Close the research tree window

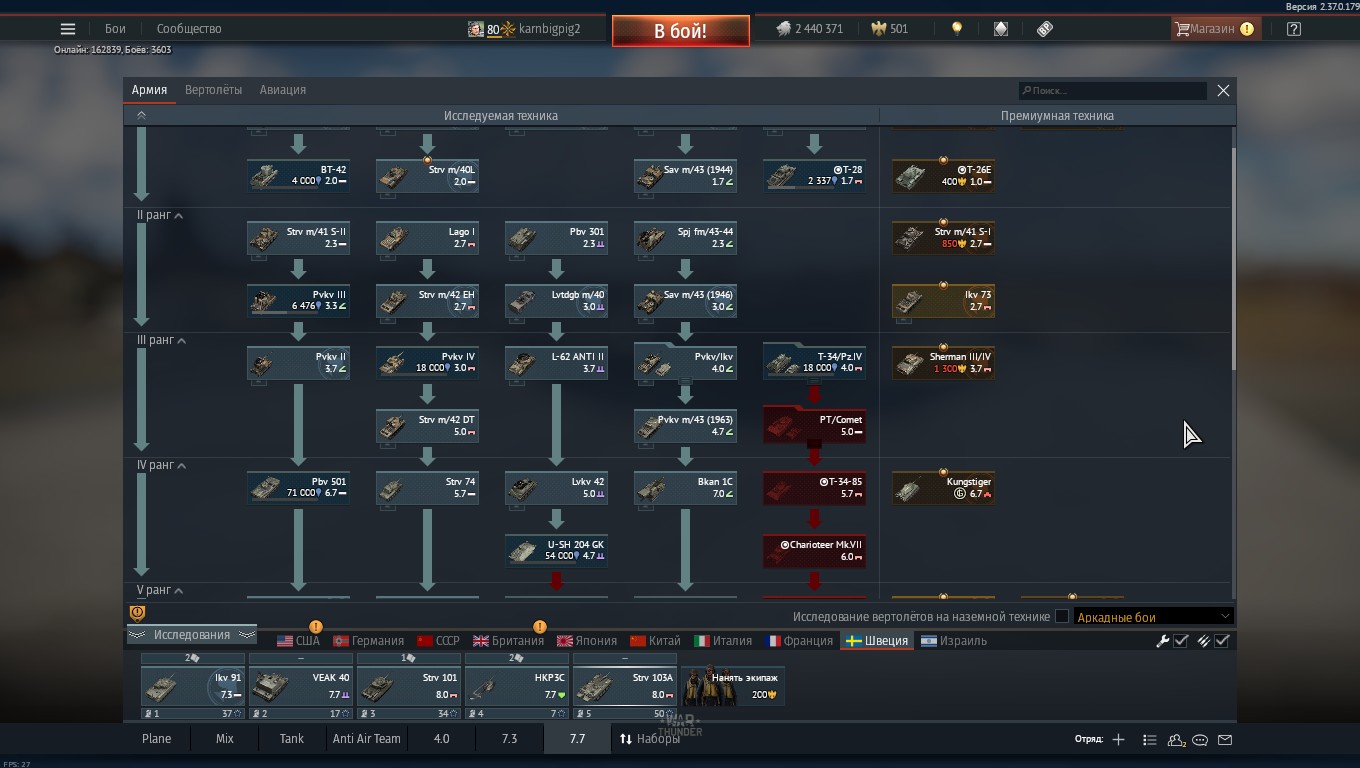[1223, 90]
